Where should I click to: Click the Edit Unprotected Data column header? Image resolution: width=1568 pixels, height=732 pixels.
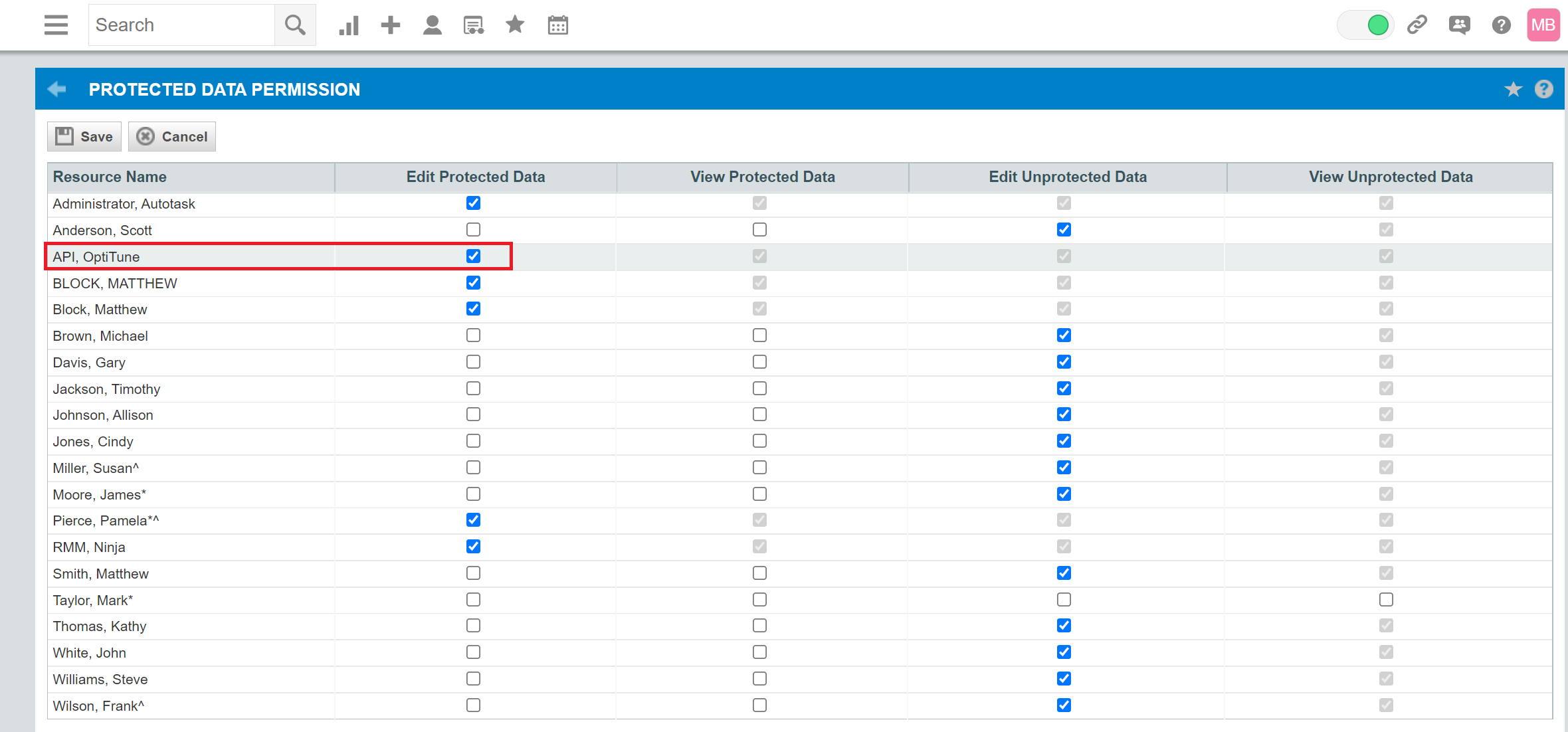1068,177
